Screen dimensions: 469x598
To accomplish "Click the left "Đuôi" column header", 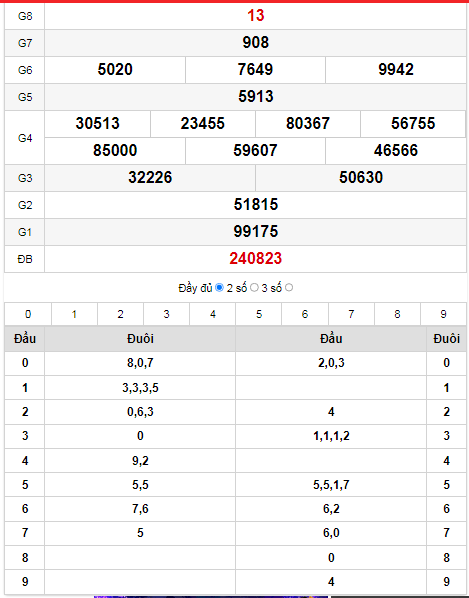I will pyautogui.click(x=140, y=339).
